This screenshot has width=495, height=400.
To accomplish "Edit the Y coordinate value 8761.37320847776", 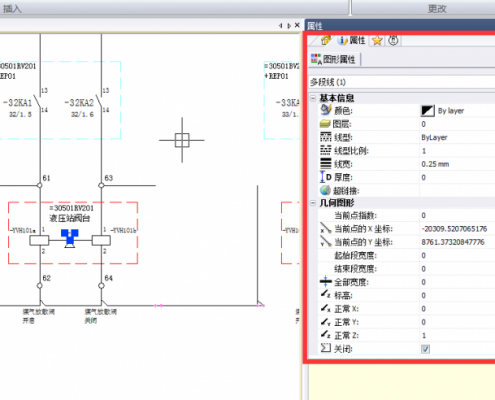I will point(453,242).
